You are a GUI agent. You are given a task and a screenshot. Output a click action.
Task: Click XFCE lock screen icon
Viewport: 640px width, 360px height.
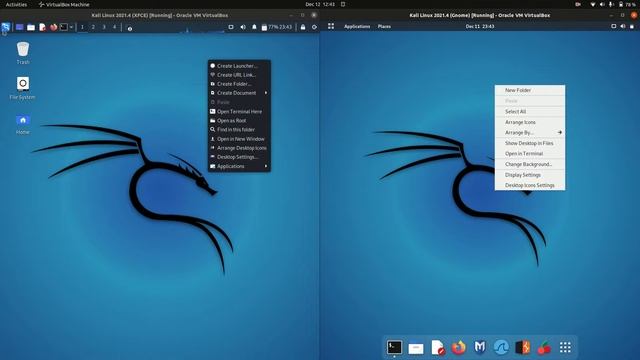[x=303, y=27]
